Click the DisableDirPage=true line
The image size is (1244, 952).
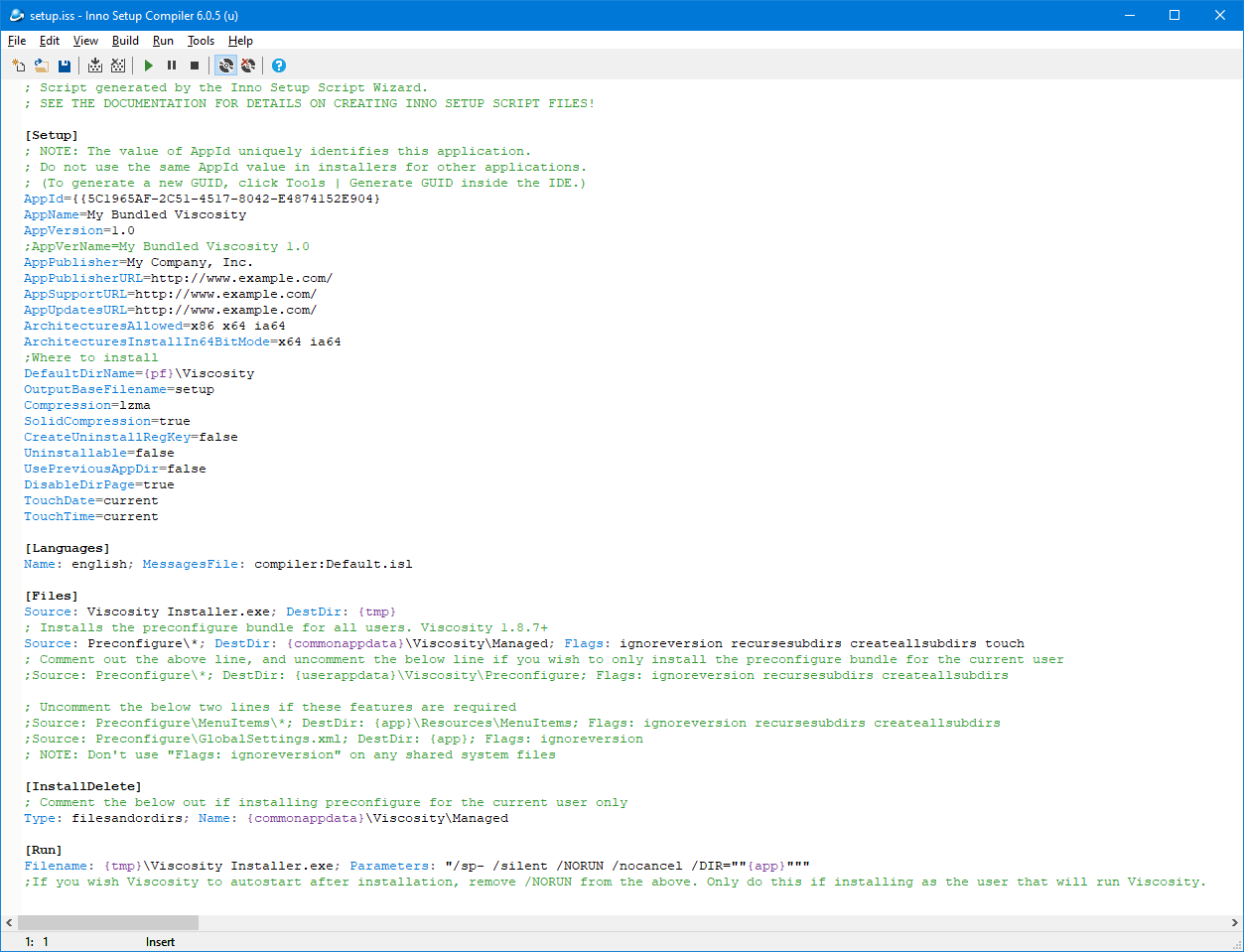tap(99, 484)
